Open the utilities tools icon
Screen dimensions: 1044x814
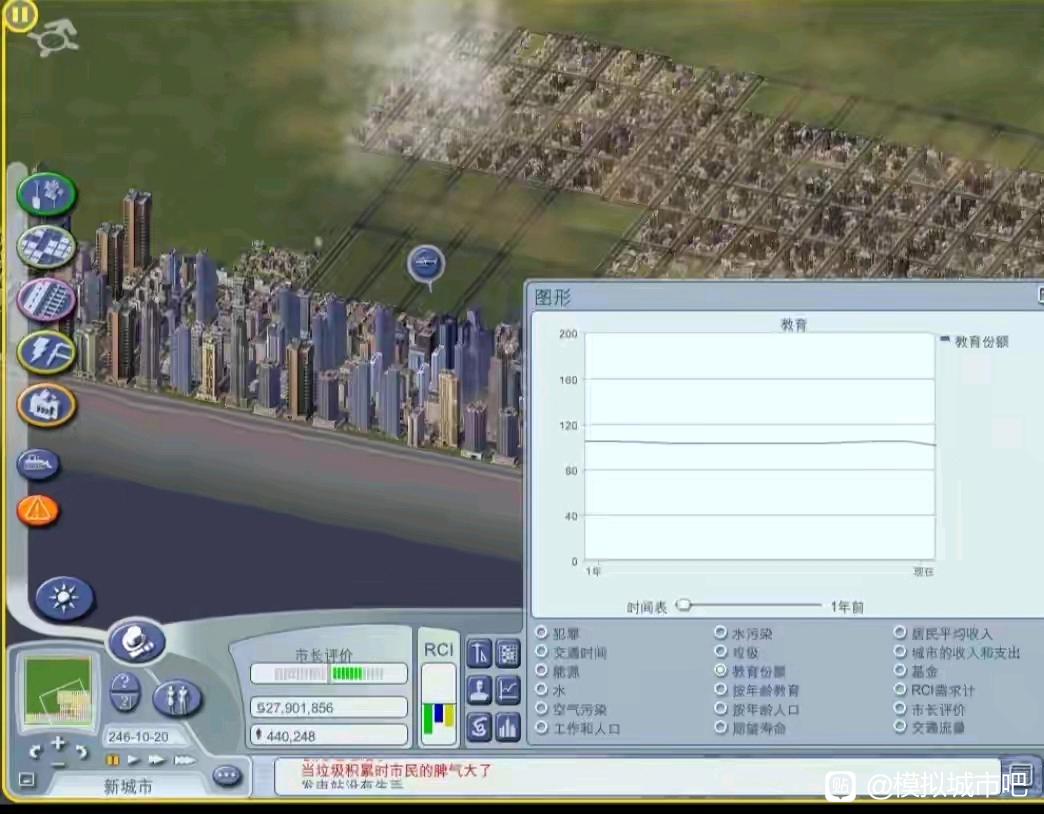coord(46,351)
